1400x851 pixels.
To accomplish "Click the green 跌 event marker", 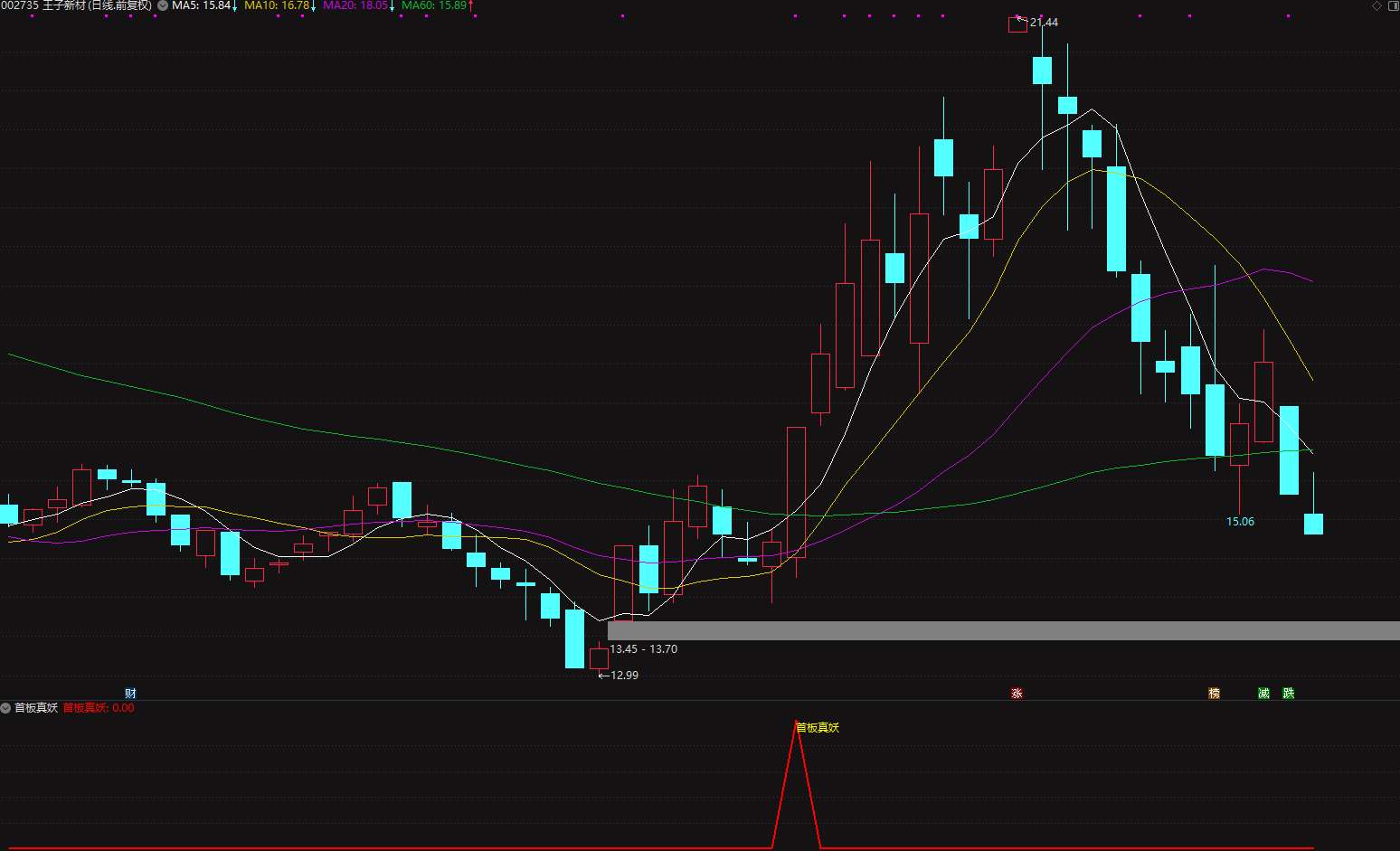I will [1289, 694].
